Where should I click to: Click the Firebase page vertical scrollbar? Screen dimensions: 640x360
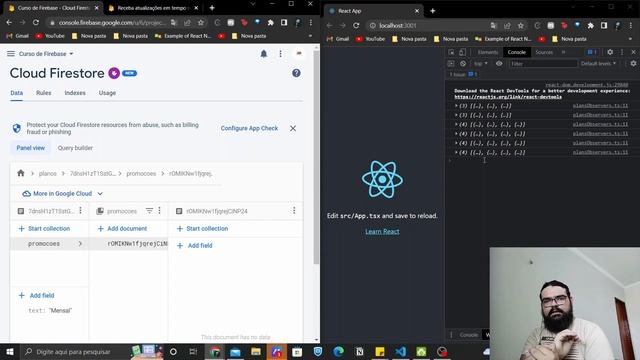click(x=316, y=157)
